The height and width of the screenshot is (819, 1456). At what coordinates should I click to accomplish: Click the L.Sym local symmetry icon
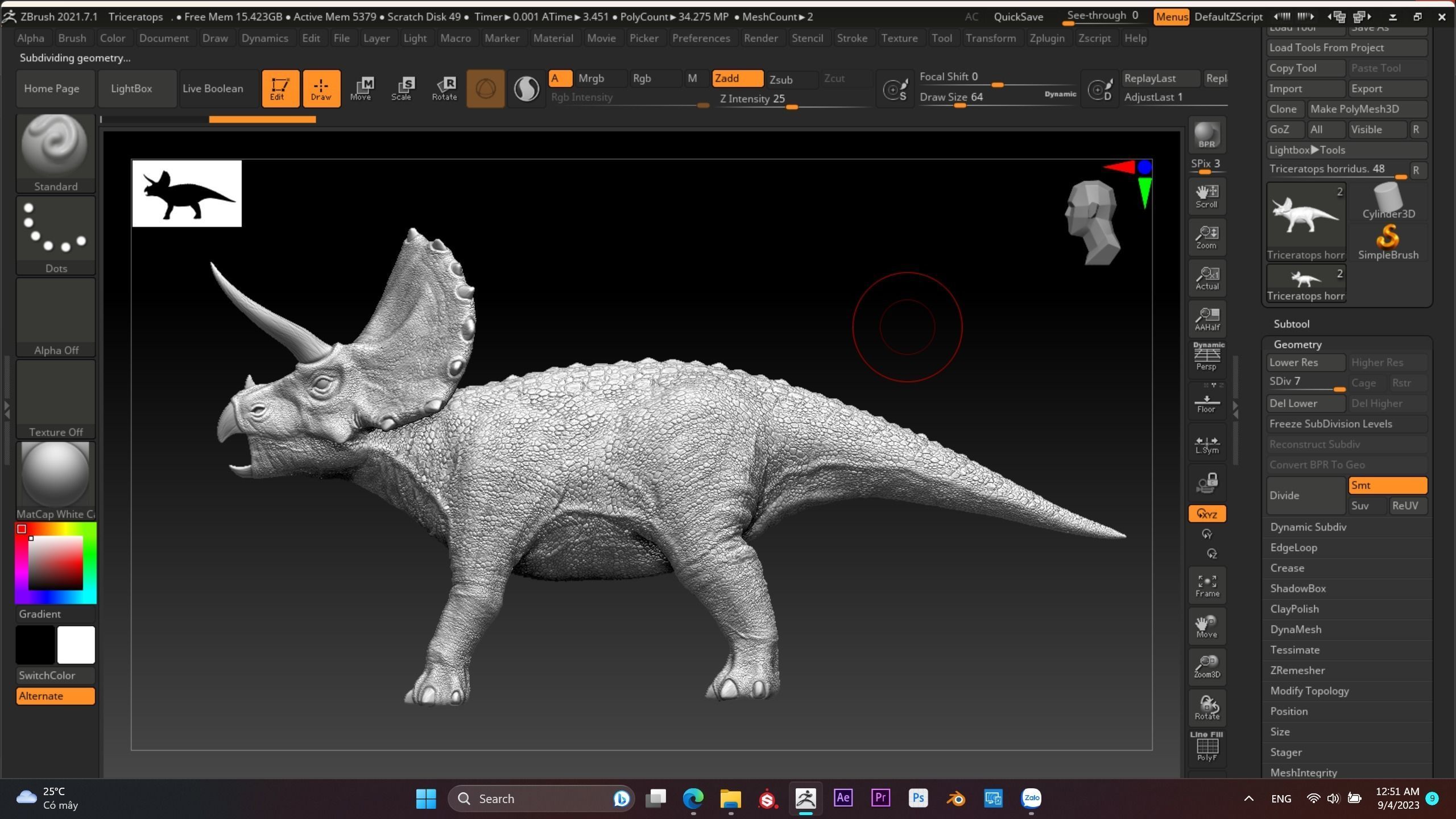tap(1206, 444)
